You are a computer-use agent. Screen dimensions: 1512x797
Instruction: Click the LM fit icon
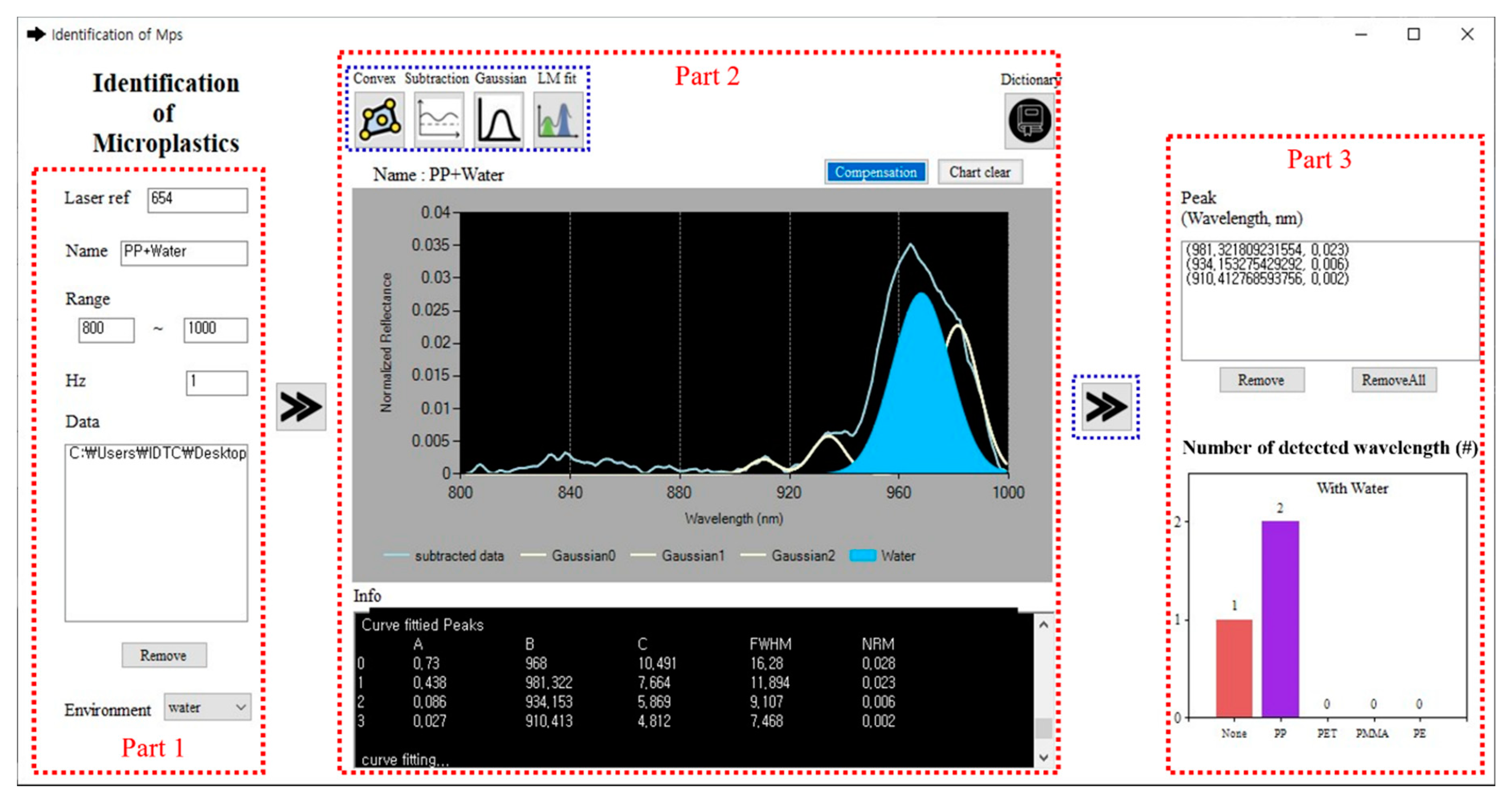pos(558,120)
